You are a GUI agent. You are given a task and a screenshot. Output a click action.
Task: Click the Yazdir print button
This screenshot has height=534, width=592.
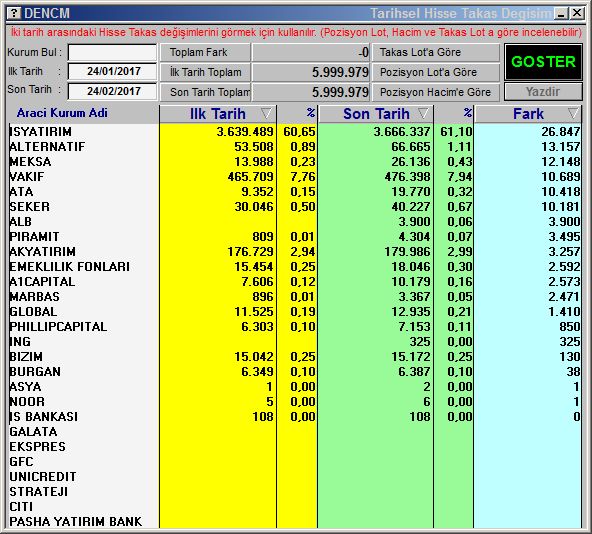[x=543, y=92]
